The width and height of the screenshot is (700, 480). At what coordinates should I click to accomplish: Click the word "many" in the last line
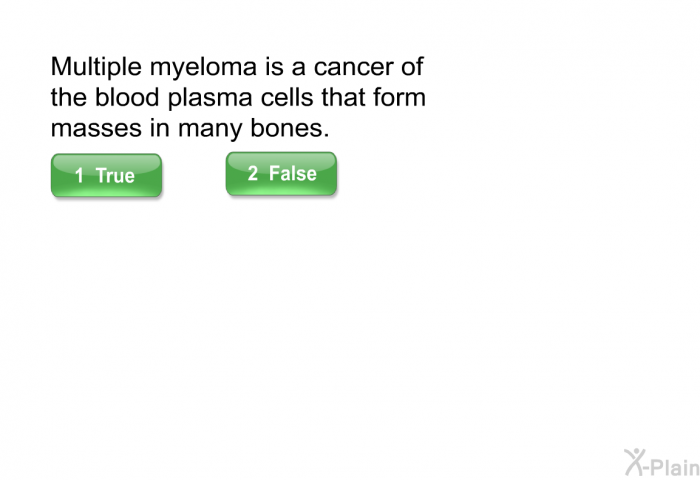210,130
